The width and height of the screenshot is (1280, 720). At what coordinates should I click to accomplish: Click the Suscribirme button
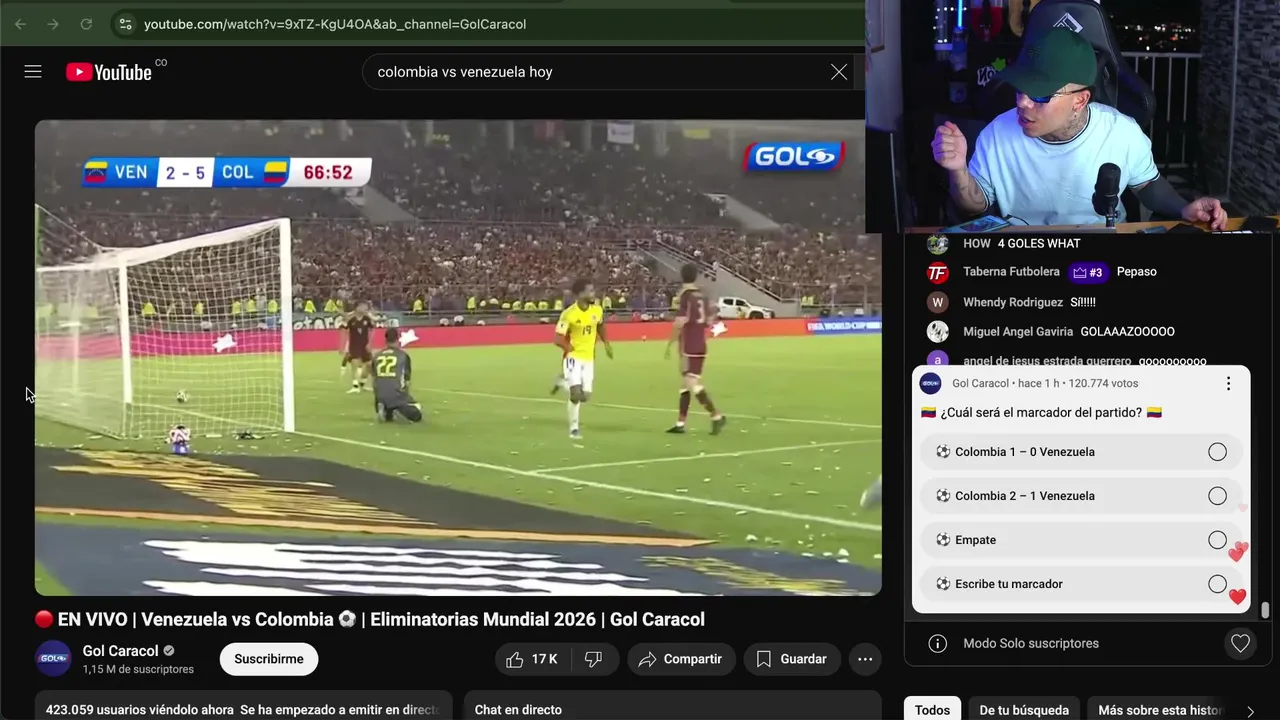point(269,659)
